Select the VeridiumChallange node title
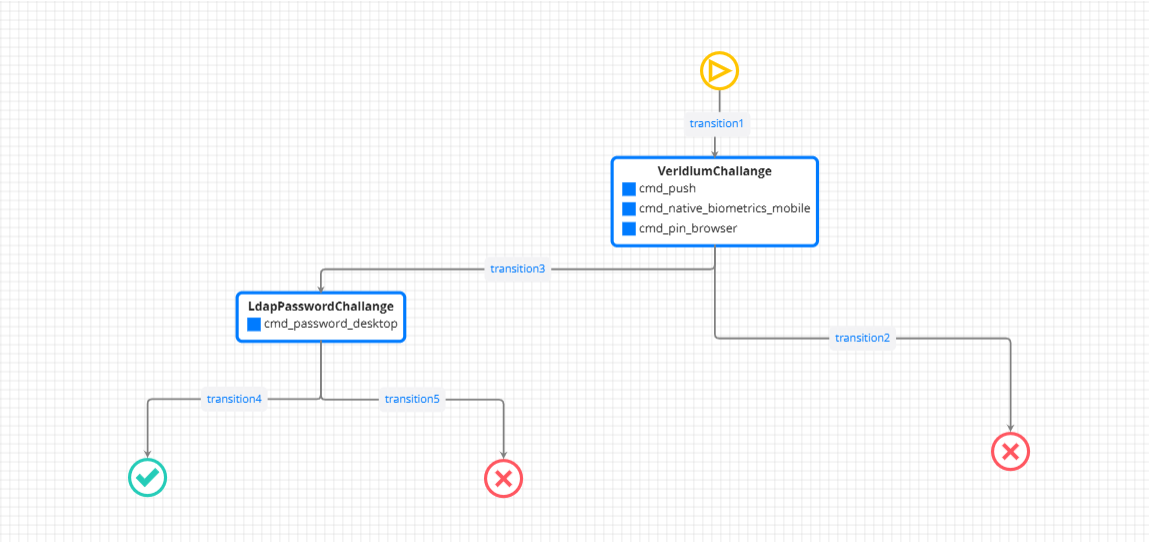This screenshot has height=542, width=1149. point(714,171)
